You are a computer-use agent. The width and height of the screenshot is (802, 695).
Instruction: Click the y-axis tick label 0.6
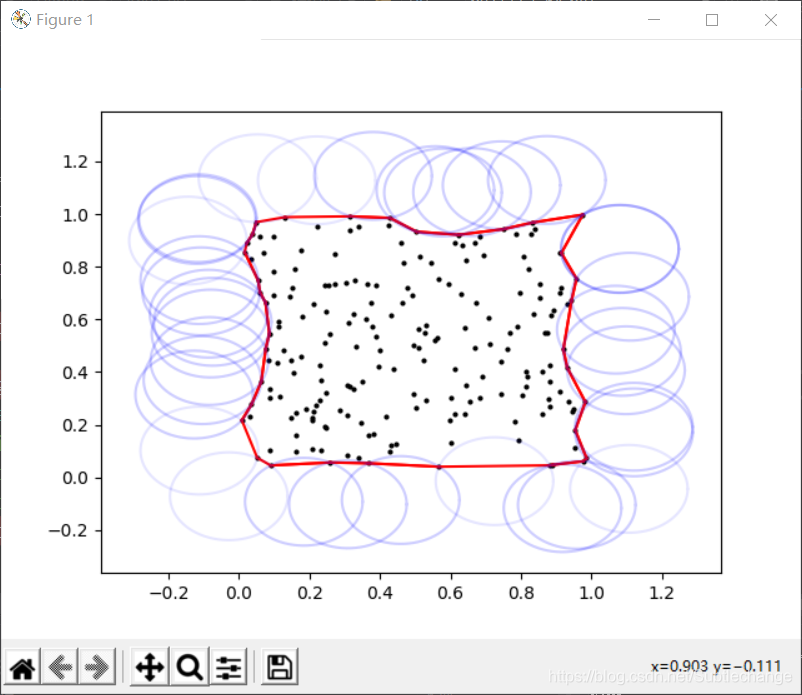pos(75,320)
